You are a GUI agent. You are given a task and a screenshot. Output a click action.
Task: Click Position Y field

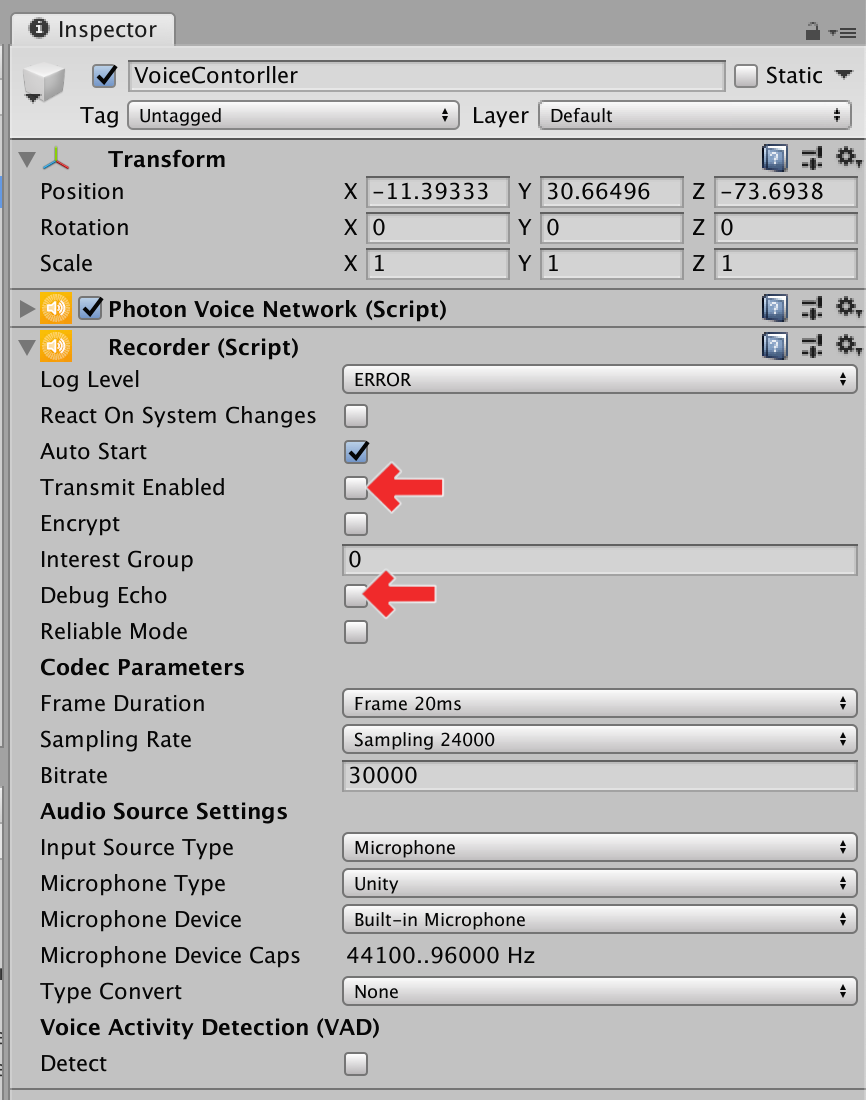(x=611, y=192)
